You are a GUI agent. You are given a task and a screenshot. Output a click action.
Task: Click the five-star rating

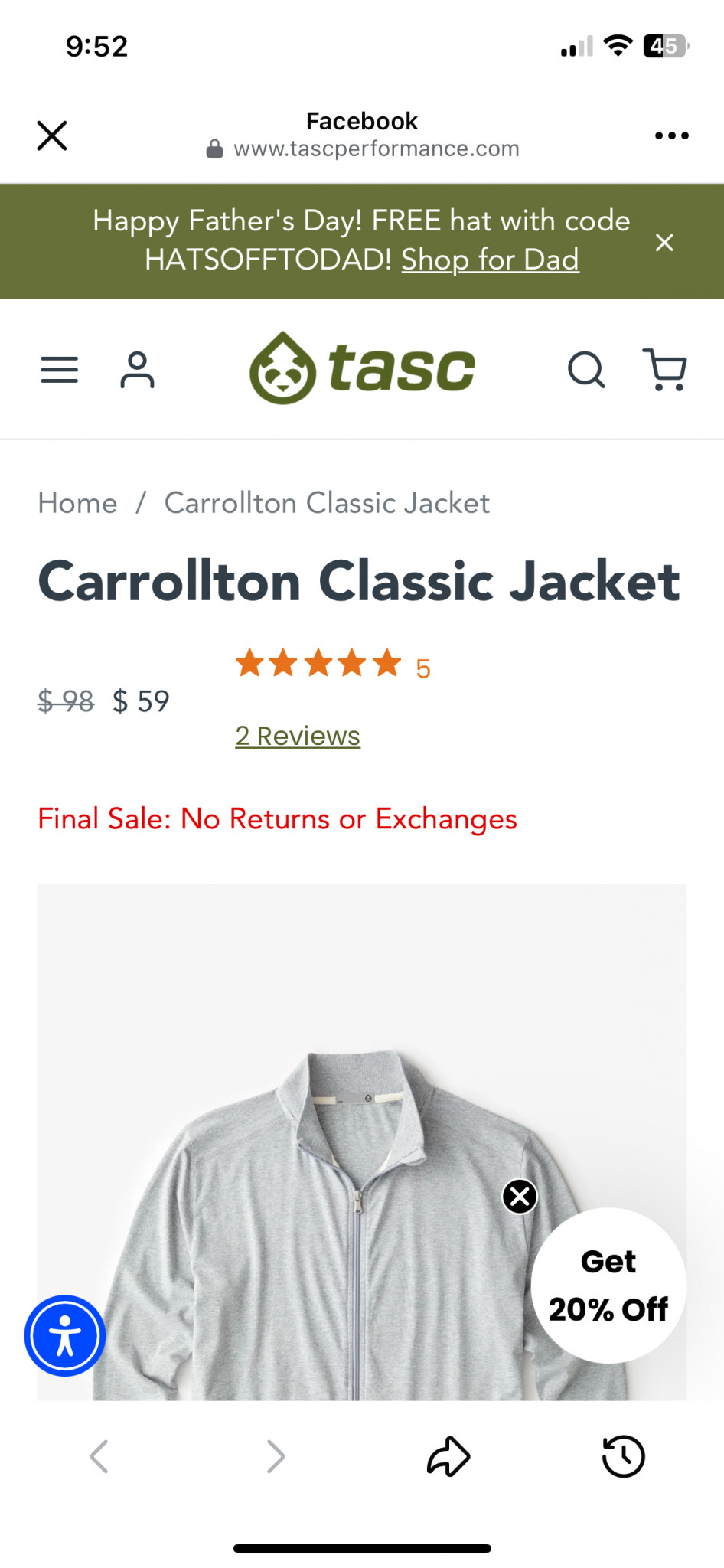(318, 664)
